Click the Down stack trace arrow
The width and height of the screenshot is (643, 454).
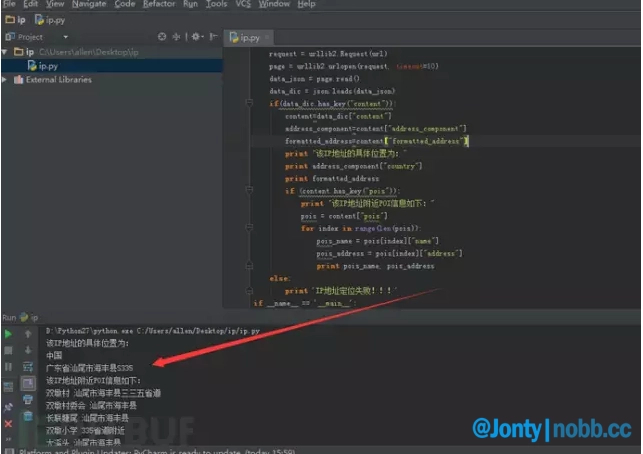pos(28,350)
